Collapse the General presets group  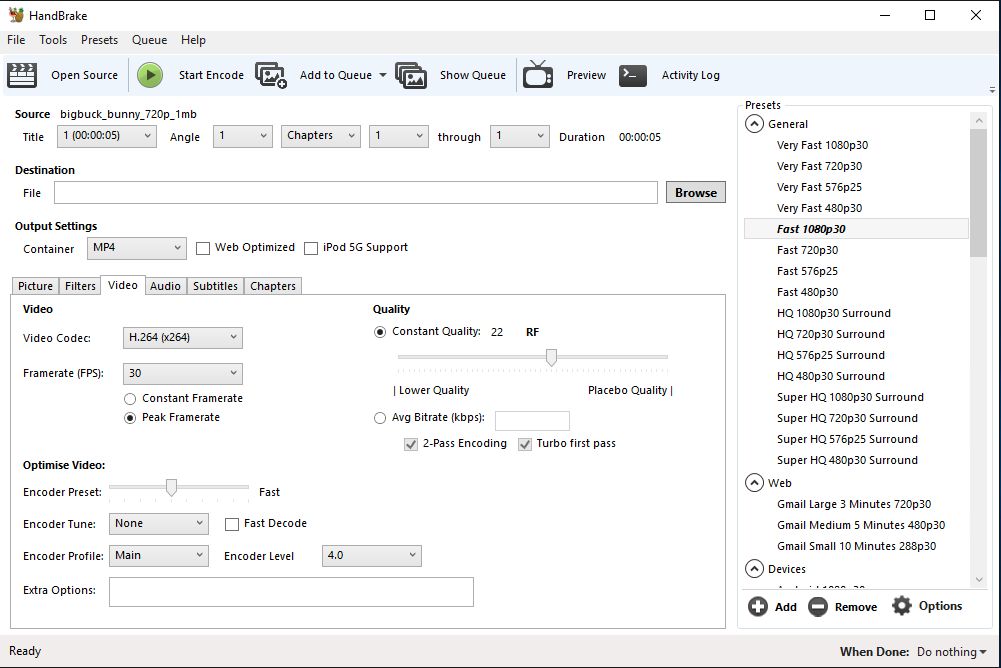(754, 124)
